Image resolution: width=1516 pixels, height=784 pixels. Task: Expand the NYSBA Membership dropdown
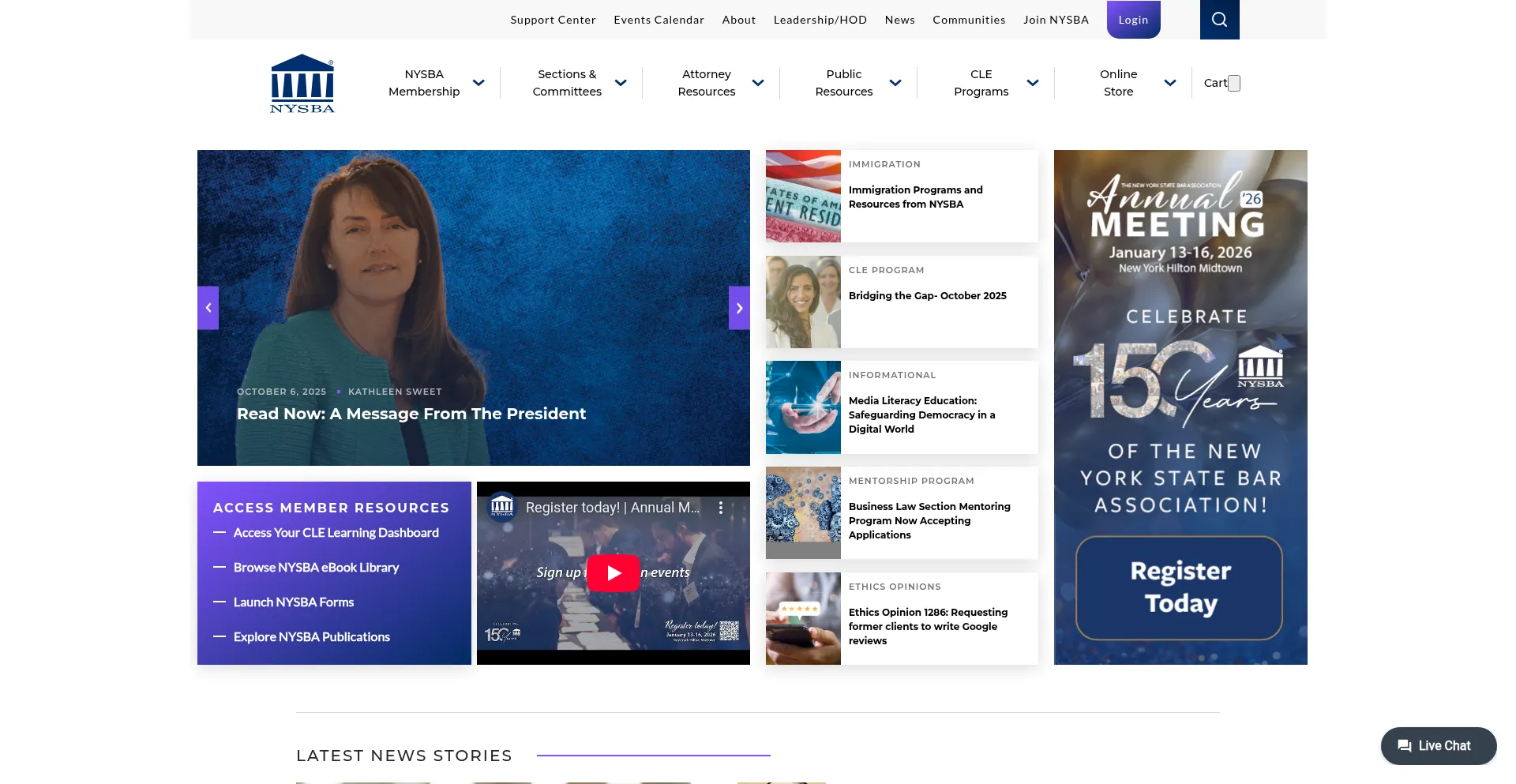(478, 83)
